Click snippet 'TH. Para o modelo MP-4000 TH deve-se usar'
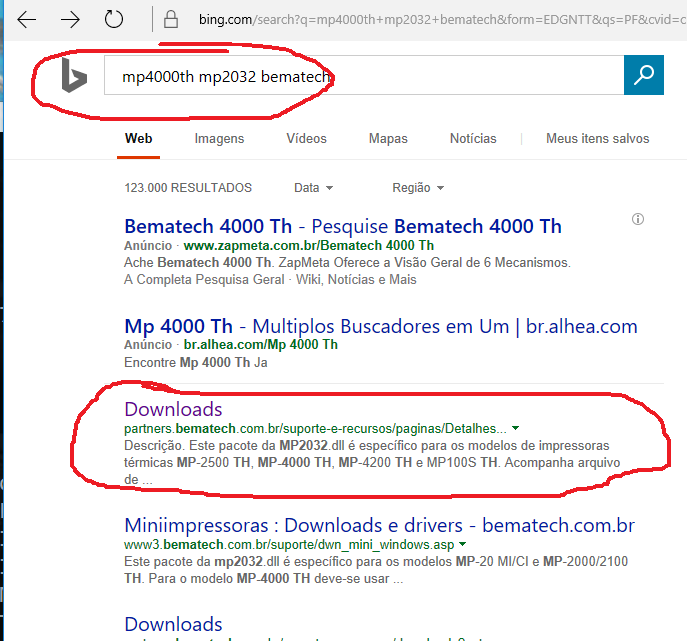This screenshot has height=641, width=687. click(263, 578)
